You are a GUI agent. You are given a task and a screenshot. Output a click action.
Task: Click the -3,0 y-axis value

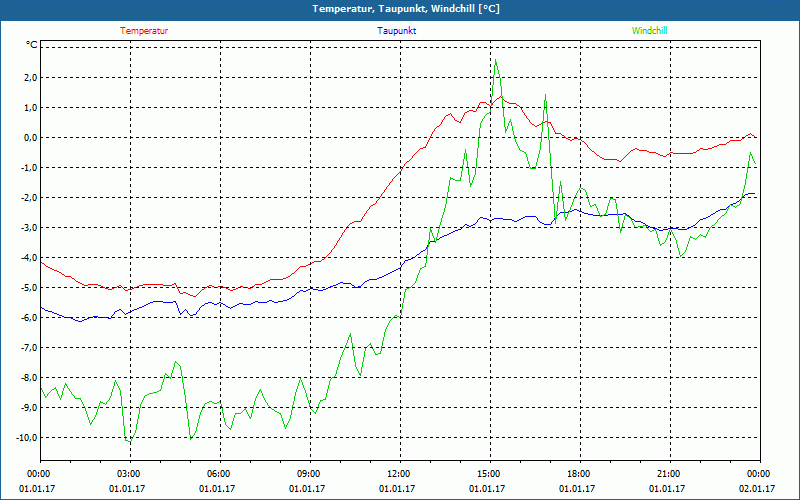click(29, 228)
